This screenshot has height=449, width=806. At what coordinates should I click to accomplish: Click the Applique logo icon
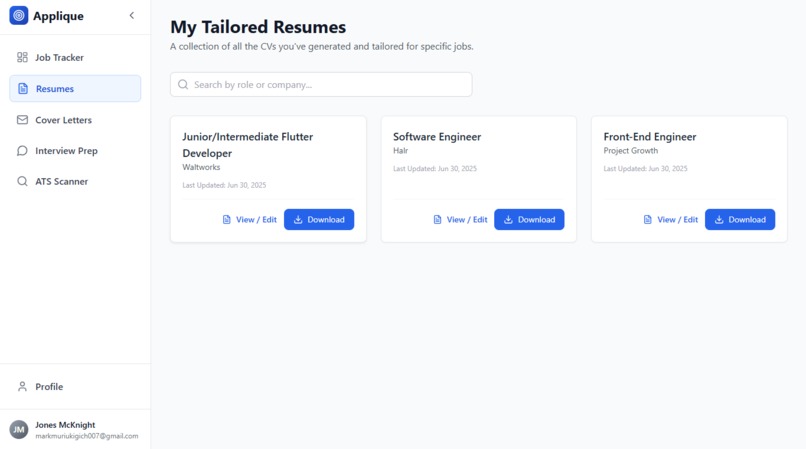19,15
